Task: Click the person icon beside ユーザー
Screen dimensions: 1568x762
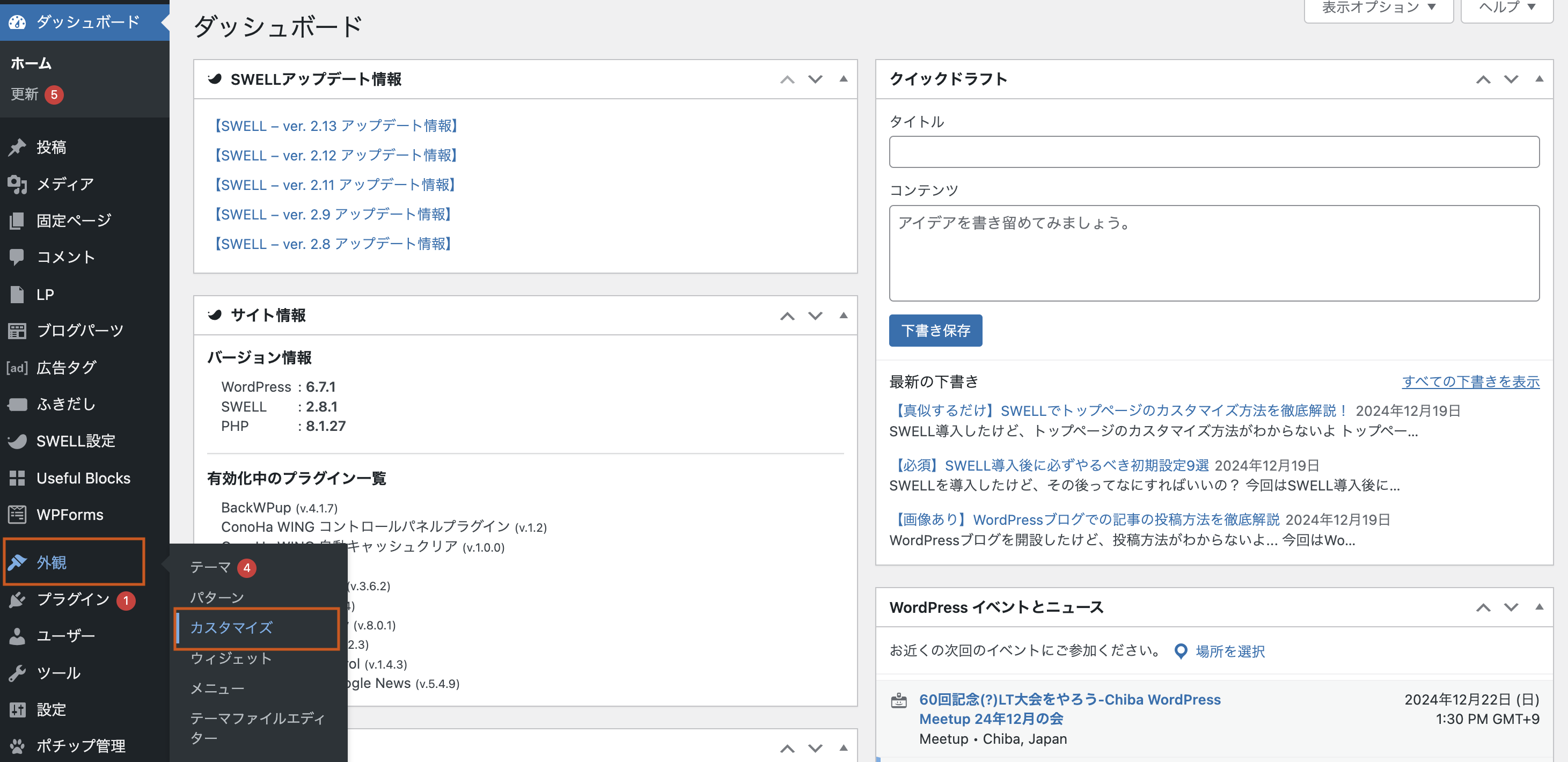Action: coord(17,636)
